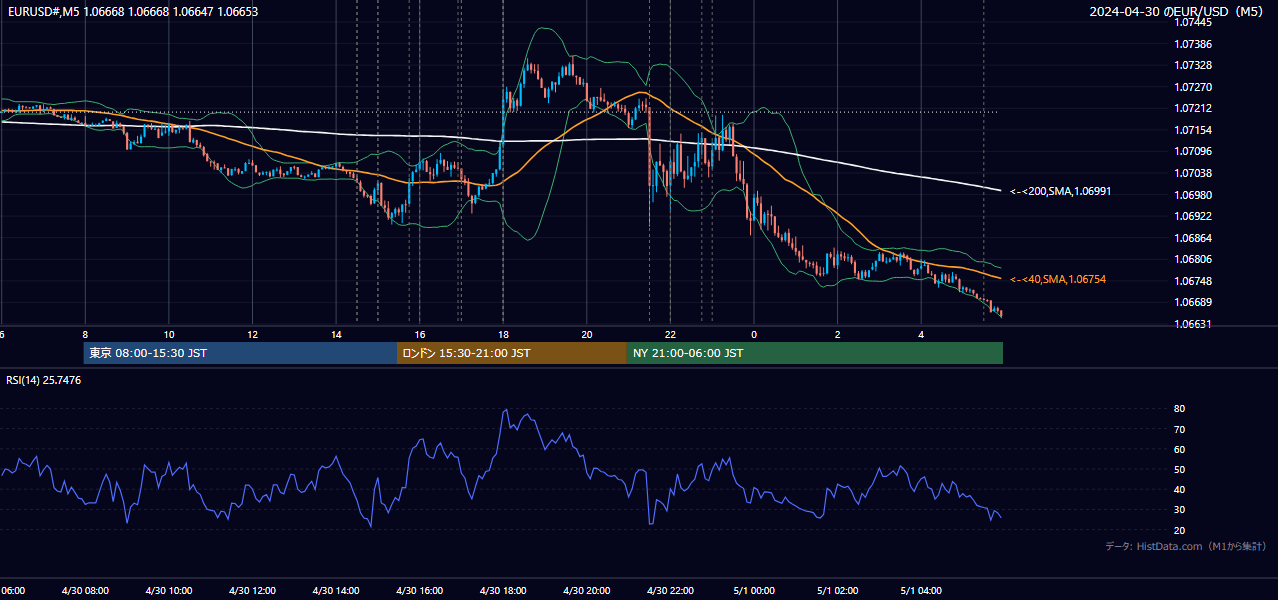
Task: Click the bottom time label 5/1 02:00
Action: click(838, 591)
